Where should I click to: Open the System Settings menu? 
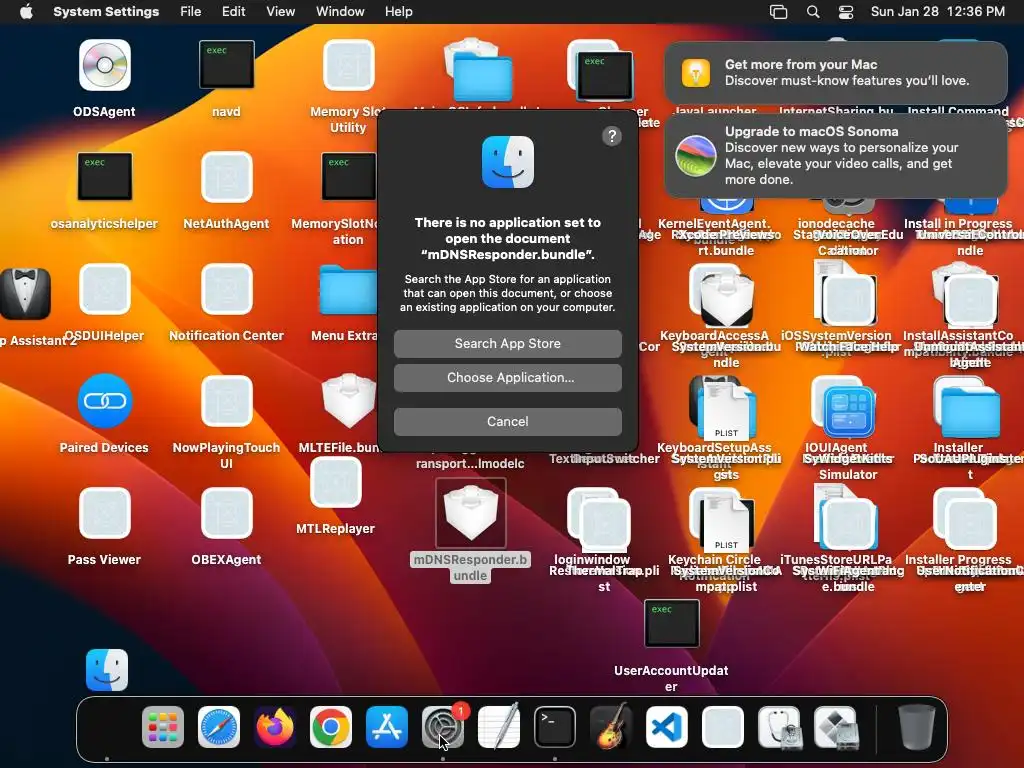tap(106, 12)
